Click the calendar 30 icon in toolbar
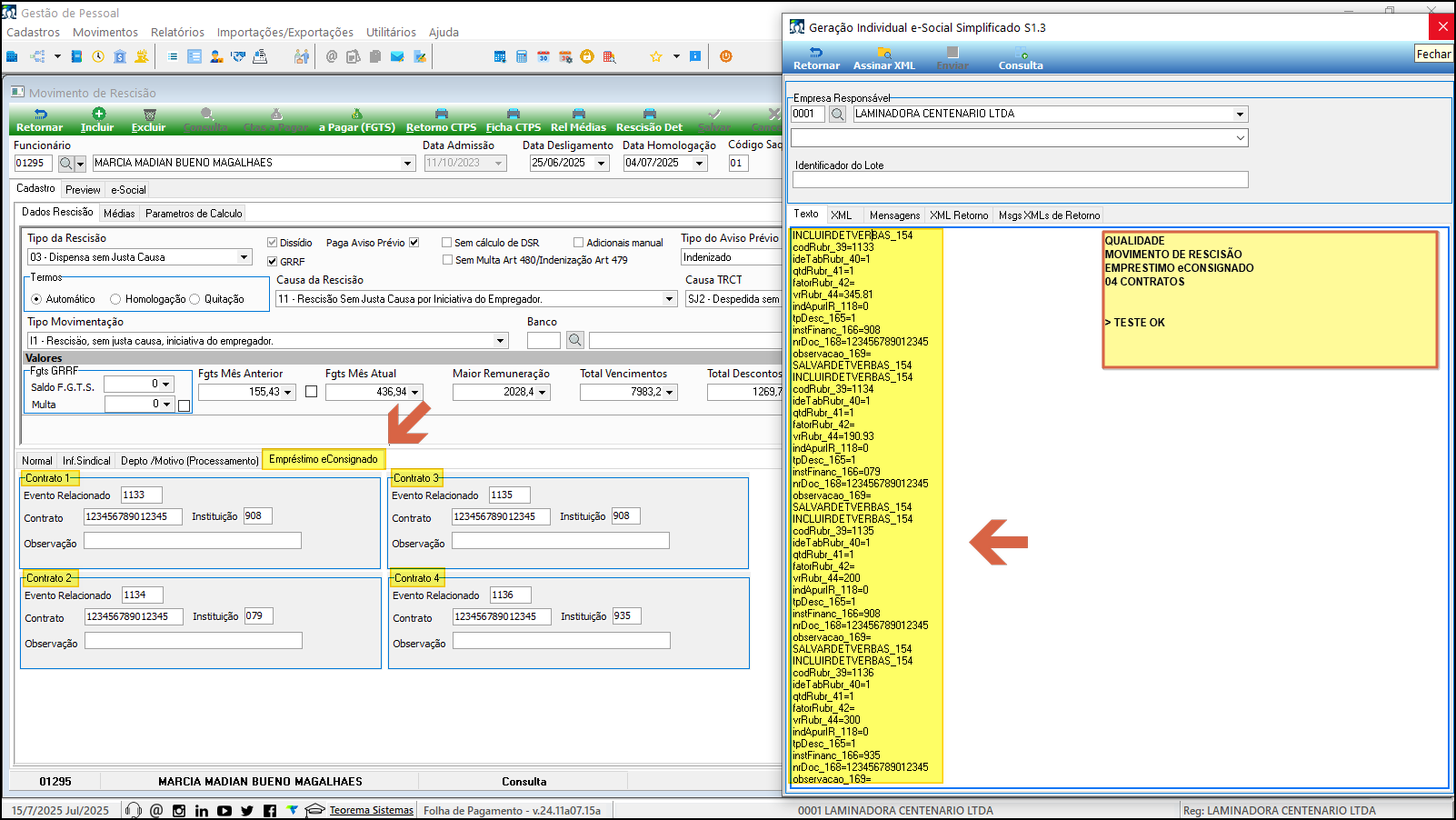1456x820 pixels. click(544, 56)
